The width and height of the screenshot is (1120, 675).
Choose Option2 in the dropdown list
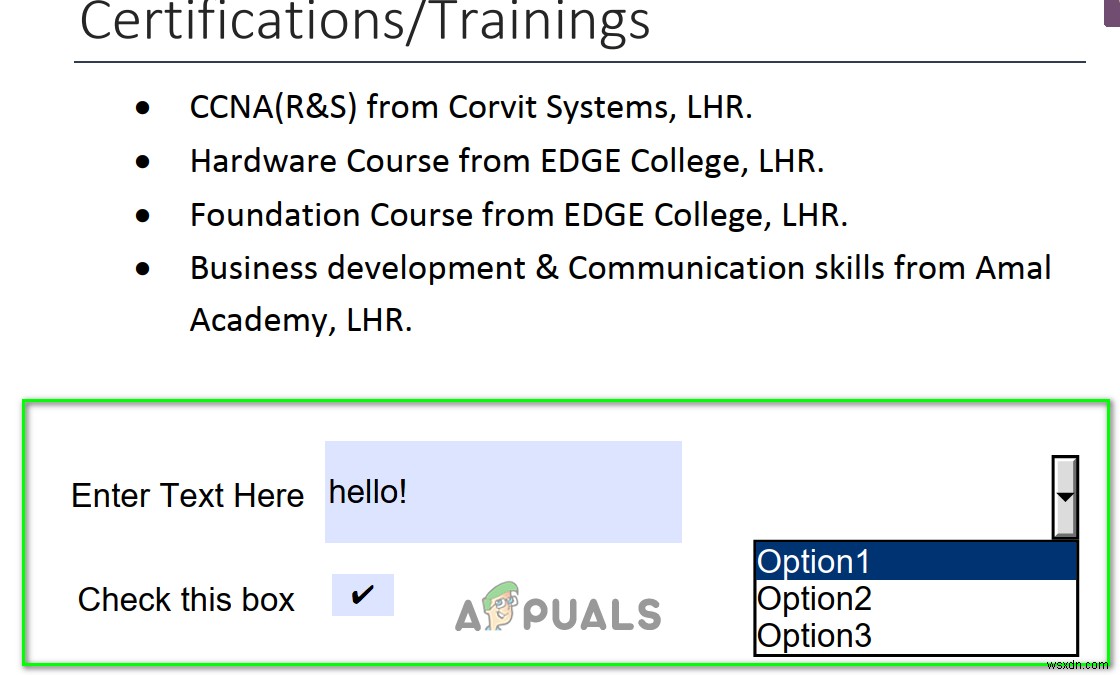[915, 599]
